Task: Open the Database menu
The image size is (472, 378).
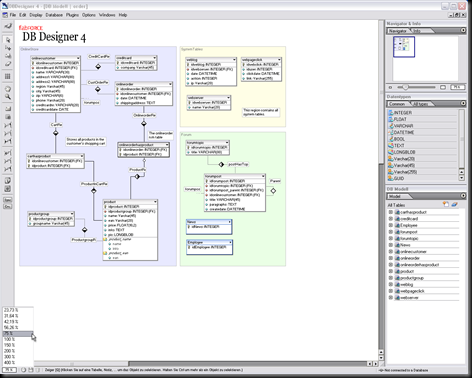Action: coord(54,15)
